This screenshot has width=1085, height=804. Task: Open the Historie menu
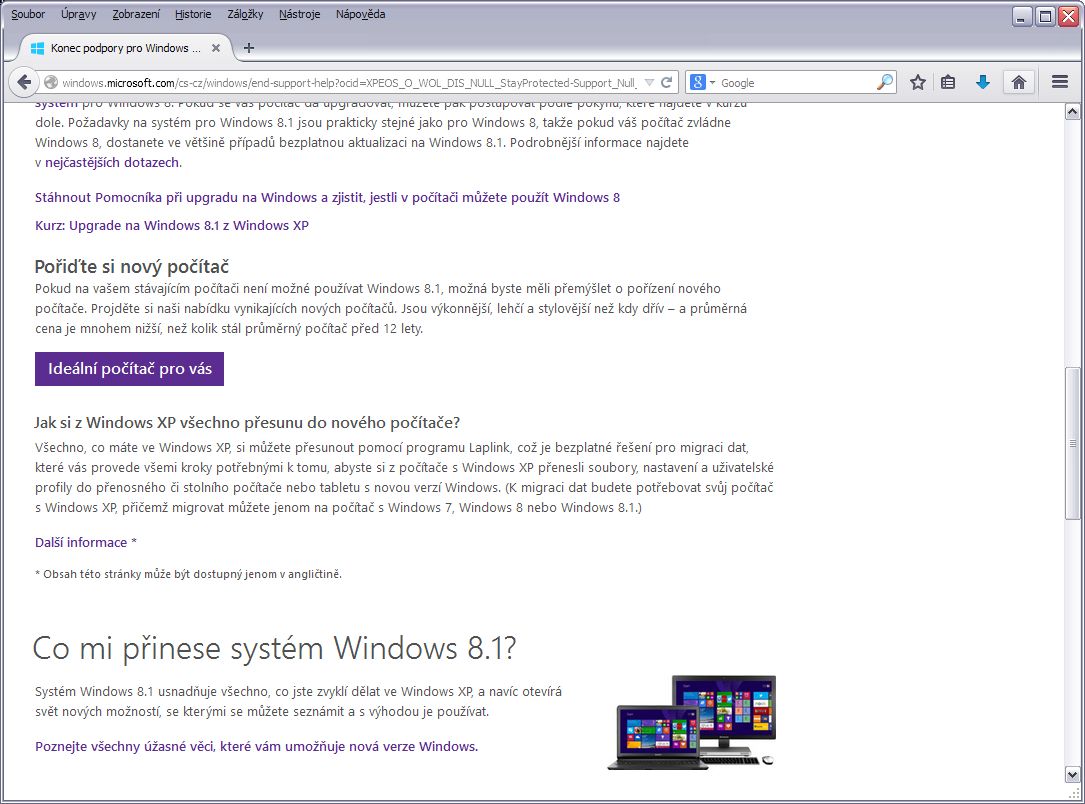(193, 14)
